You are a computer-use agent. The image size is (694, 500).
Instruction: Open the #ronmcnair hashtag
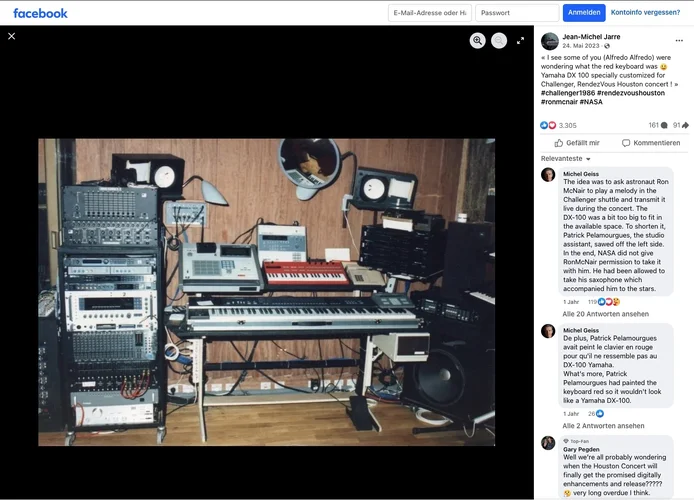559,102
